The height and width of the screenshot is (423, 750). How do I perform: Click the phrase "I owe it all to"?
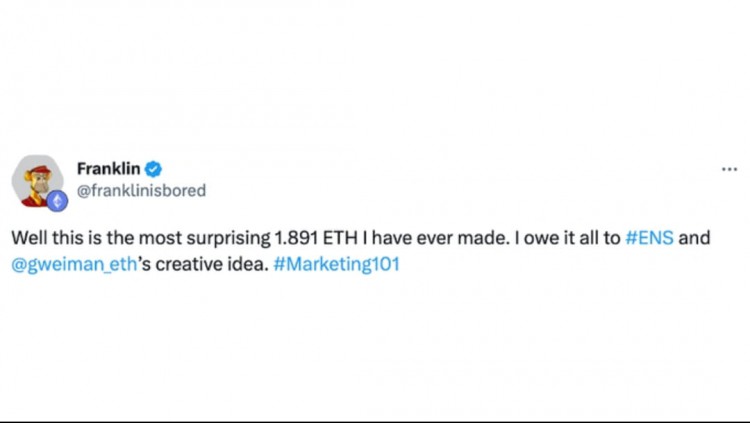(x=567, y=238)
